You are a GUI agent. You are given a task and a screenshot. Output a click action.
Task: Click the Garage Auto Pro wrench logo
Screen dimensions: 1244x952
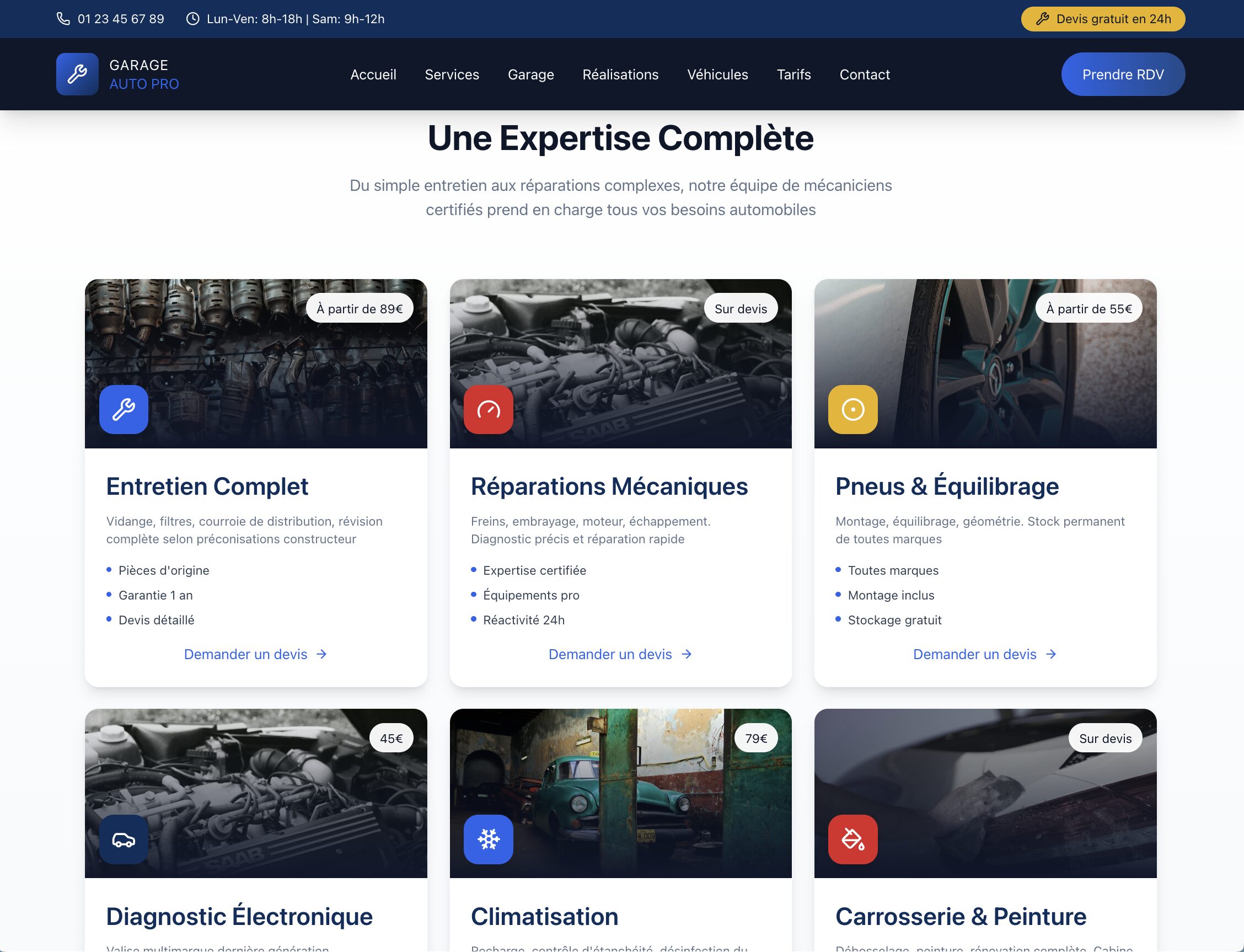point(77,74)
